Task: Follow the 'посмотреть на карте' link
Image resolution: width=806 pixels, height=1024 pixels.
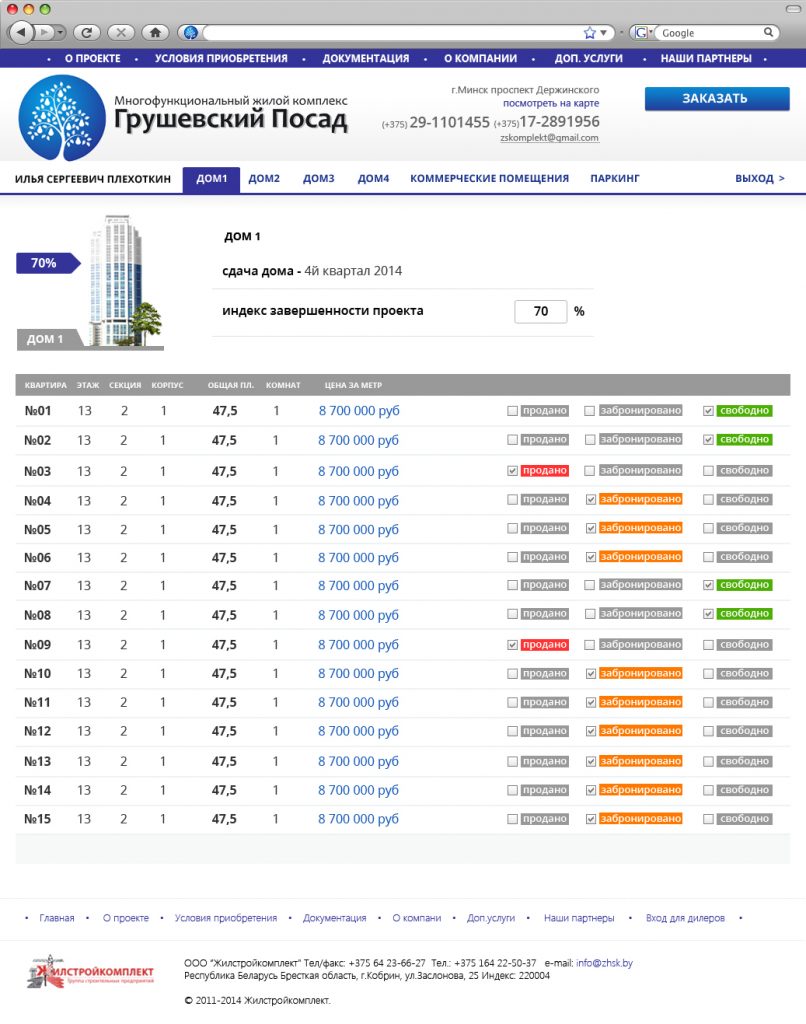Action: 550,103
